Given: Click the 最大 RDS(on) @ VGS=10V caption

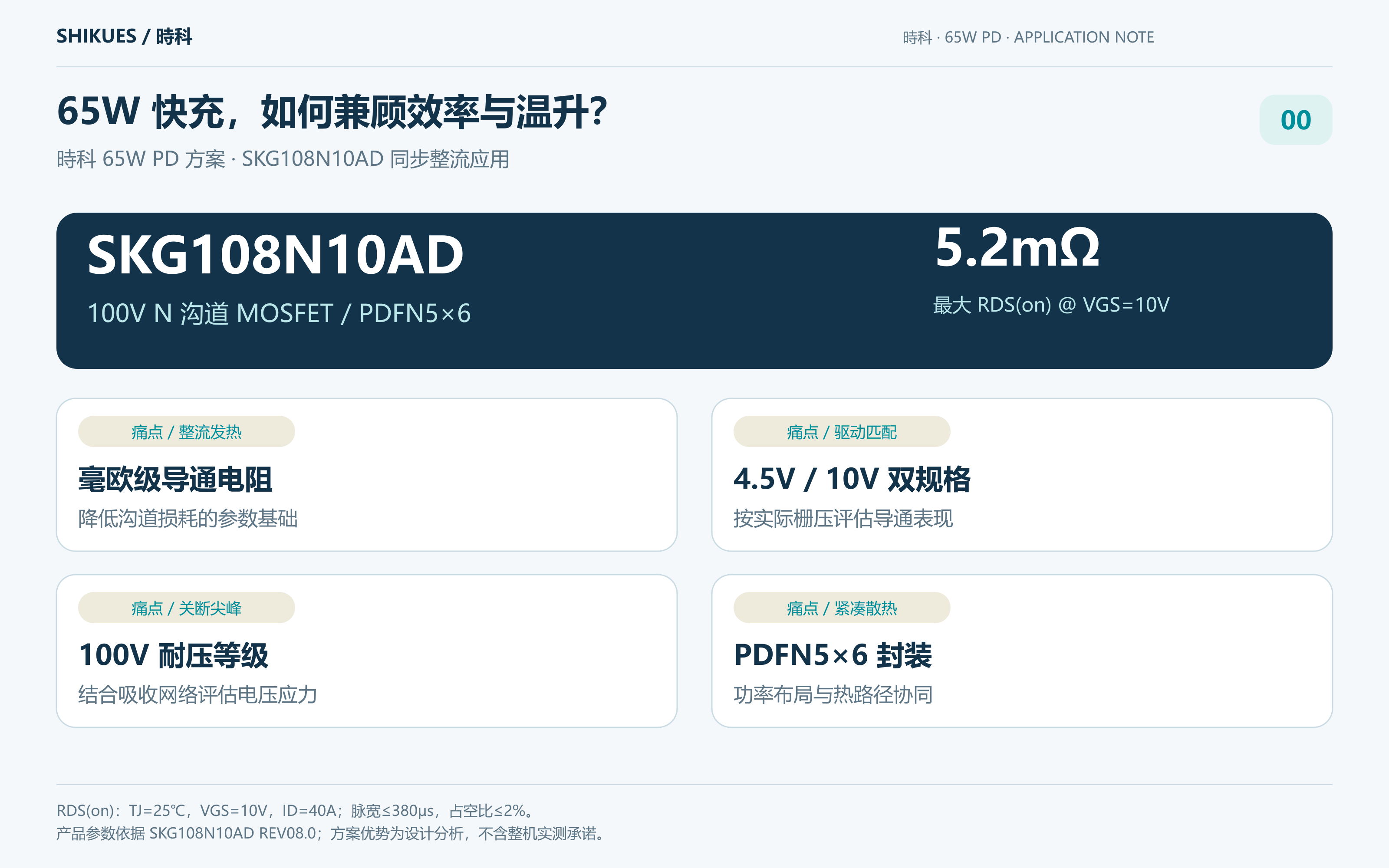Looking at the screenshot, I should pos(1051,305).
